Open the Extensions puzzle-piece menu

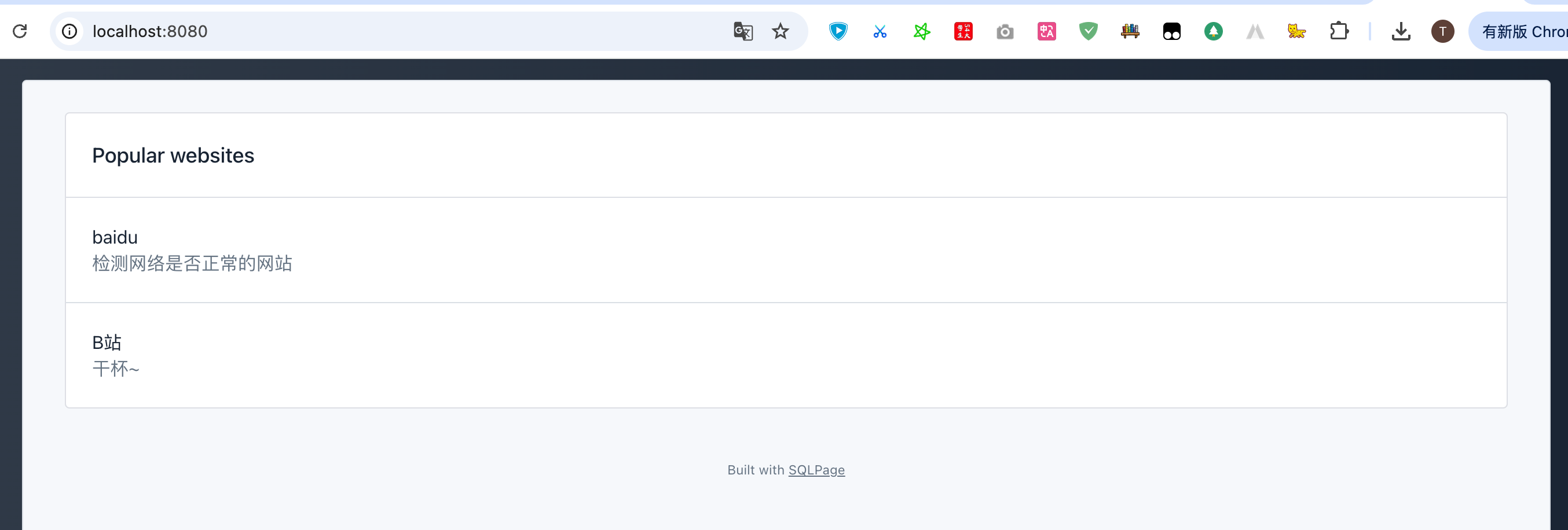tap(1339, 31)
